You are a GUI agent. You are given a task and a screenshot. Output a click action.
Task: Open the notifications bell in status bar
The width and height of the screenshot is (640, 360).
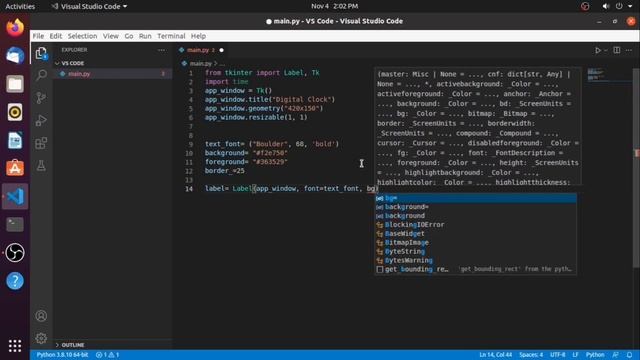(x=629, y=355)
